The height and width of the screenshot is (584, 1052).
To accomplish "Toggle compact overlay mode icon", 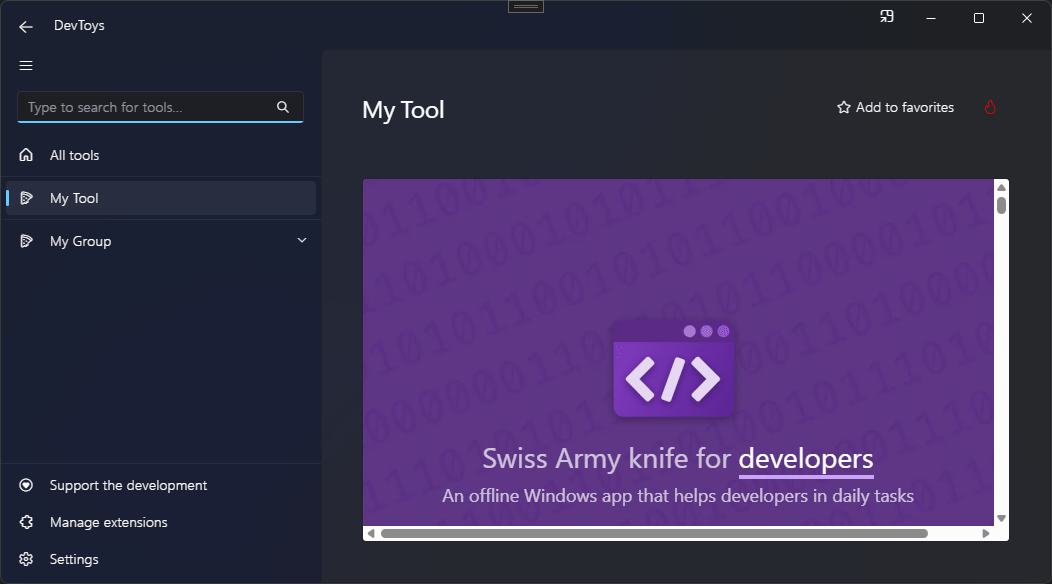I will click(x=887, y=17).
